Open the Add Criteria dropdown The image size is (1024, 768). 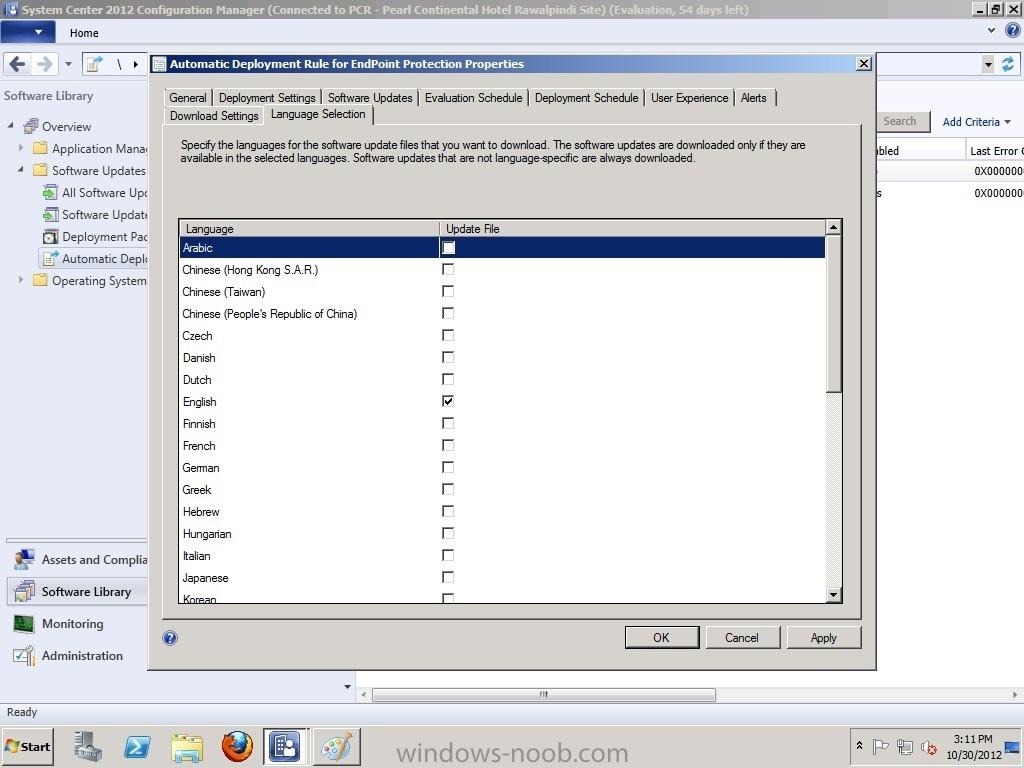[976, 122]
